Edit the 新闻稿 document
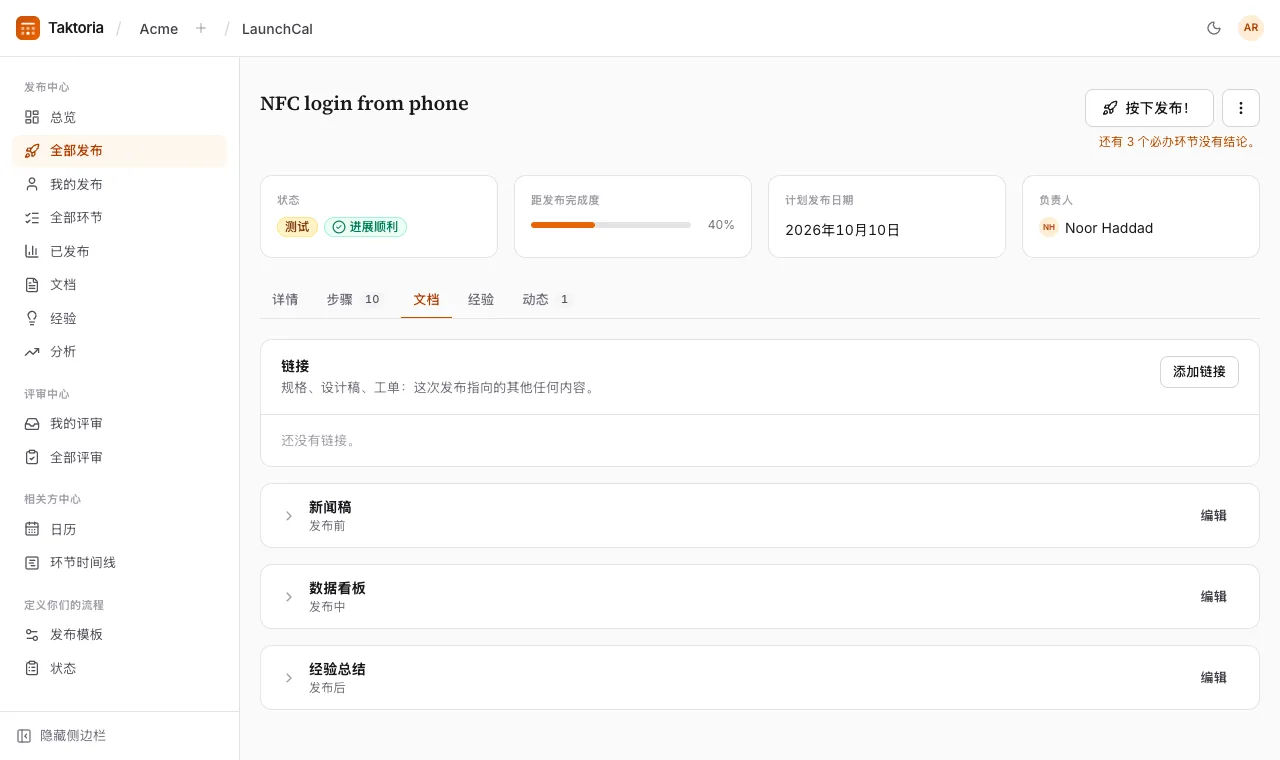1280x760 pixels. [1214, 516]
